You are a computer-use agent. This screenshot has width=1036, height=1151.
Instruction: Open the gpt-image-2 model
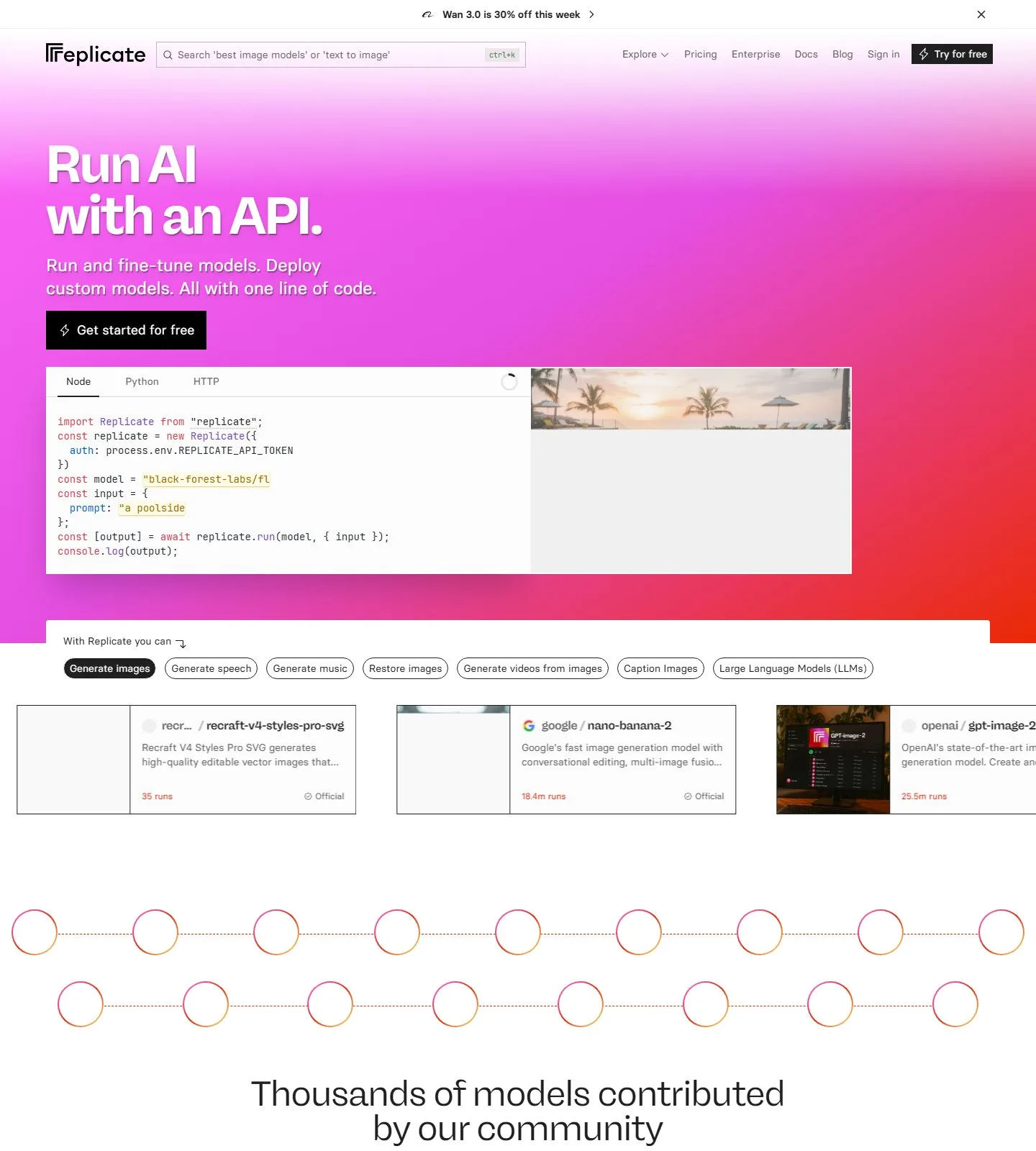coord(1001,726)
